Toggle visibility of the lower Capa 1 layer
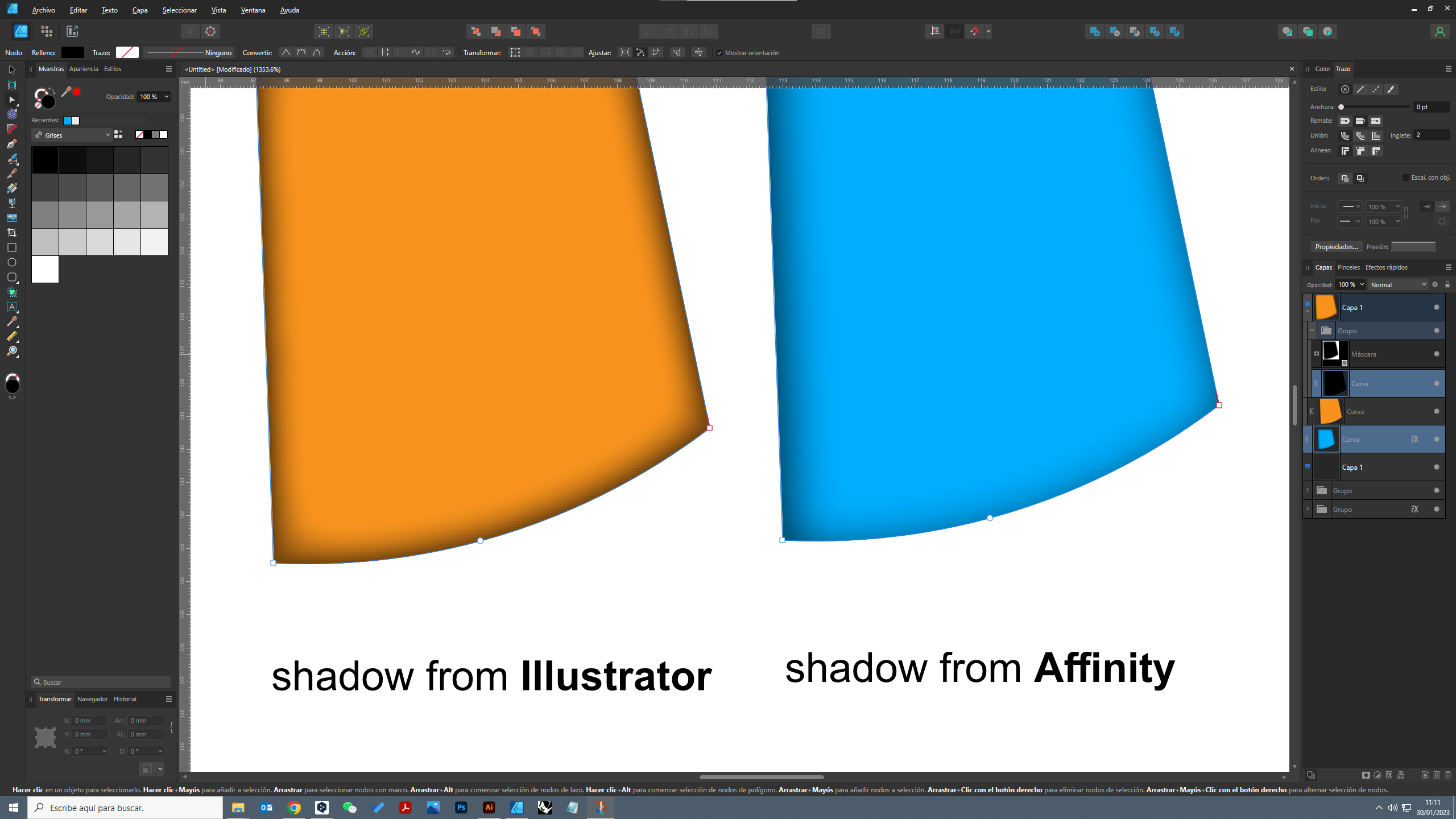 [1437, 467]
